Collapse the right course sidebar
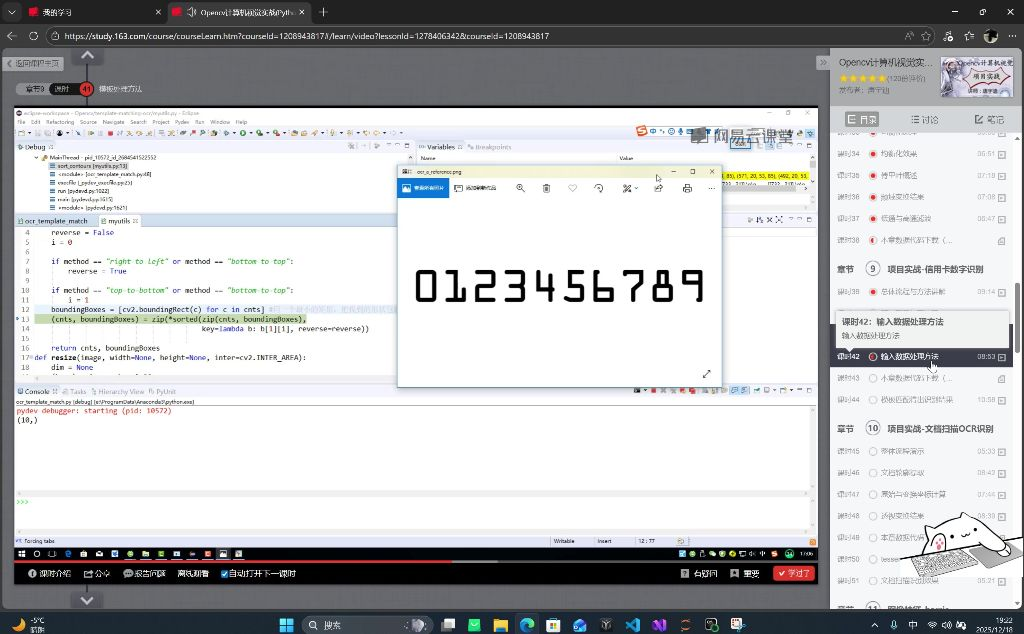Viewport: 1024px width, 634px height. [823, 63]
